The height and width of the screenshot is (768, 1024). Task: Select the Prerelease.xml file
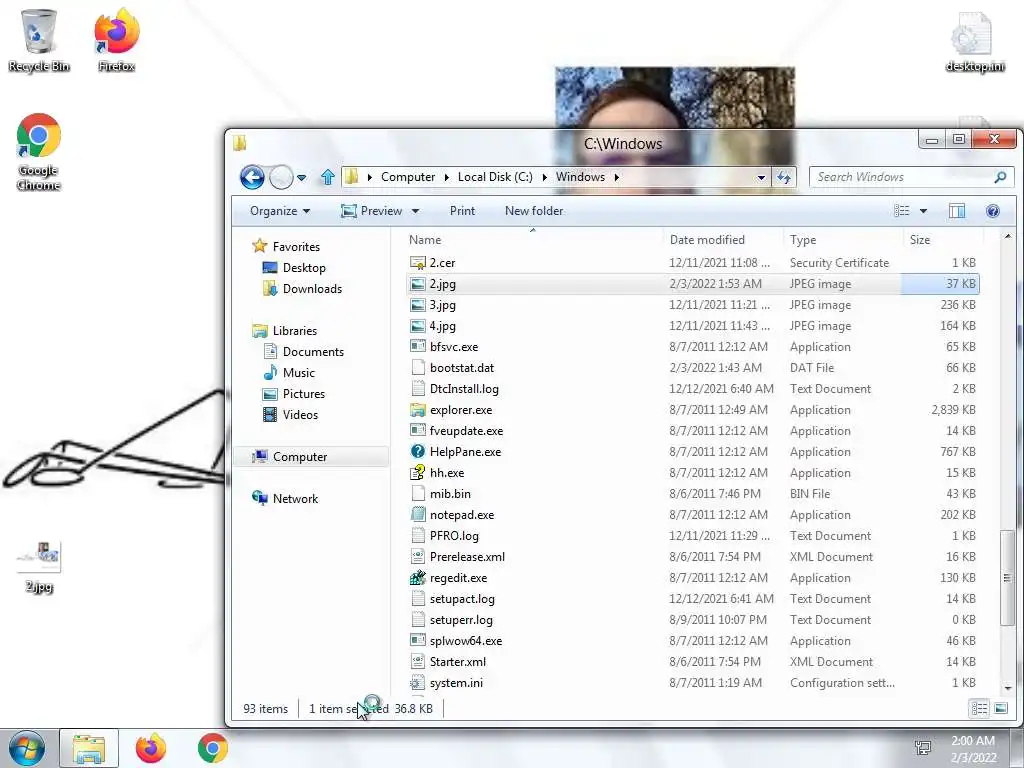692,557
